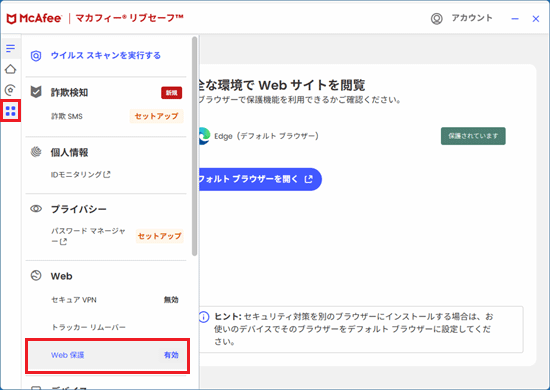Toggle the hamburger menu icon in sidebar
550x390 pixels.
pyautogui.click(x=11, y=48)
